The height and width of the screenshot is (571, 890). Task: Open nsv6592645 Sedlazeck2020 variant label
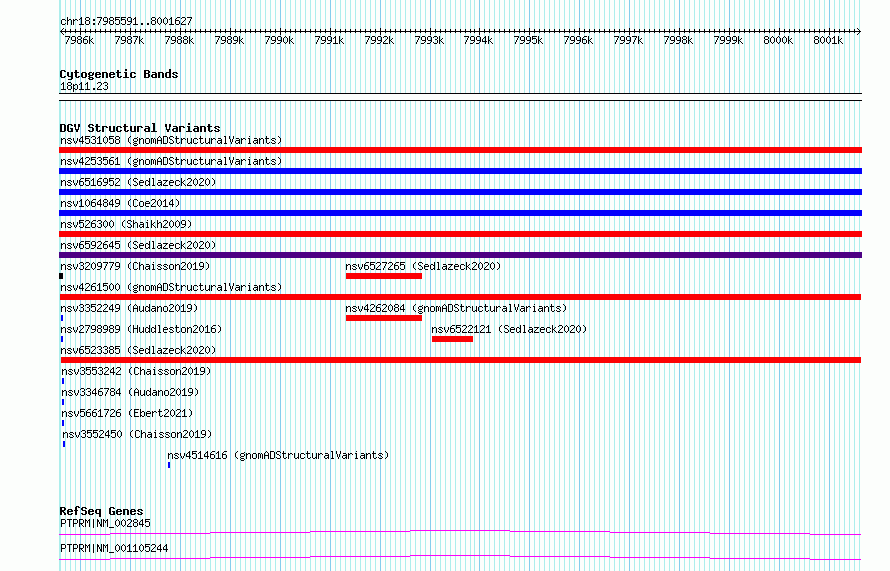[x=138, y=245]
